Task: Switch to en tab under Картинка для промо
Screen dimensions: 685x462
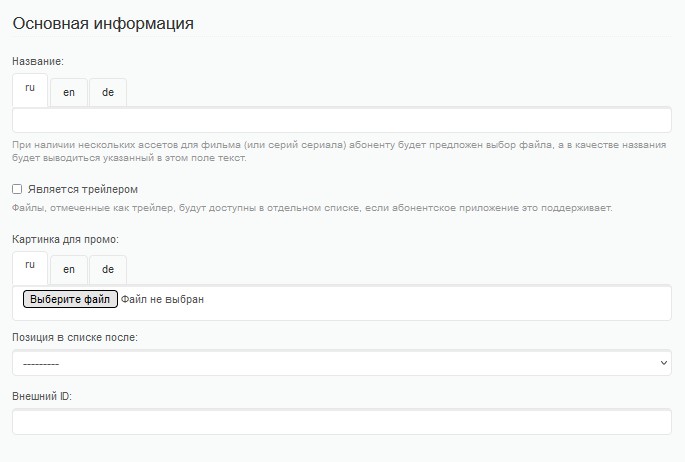Action: pyautogui.click(x=69, y=270)
